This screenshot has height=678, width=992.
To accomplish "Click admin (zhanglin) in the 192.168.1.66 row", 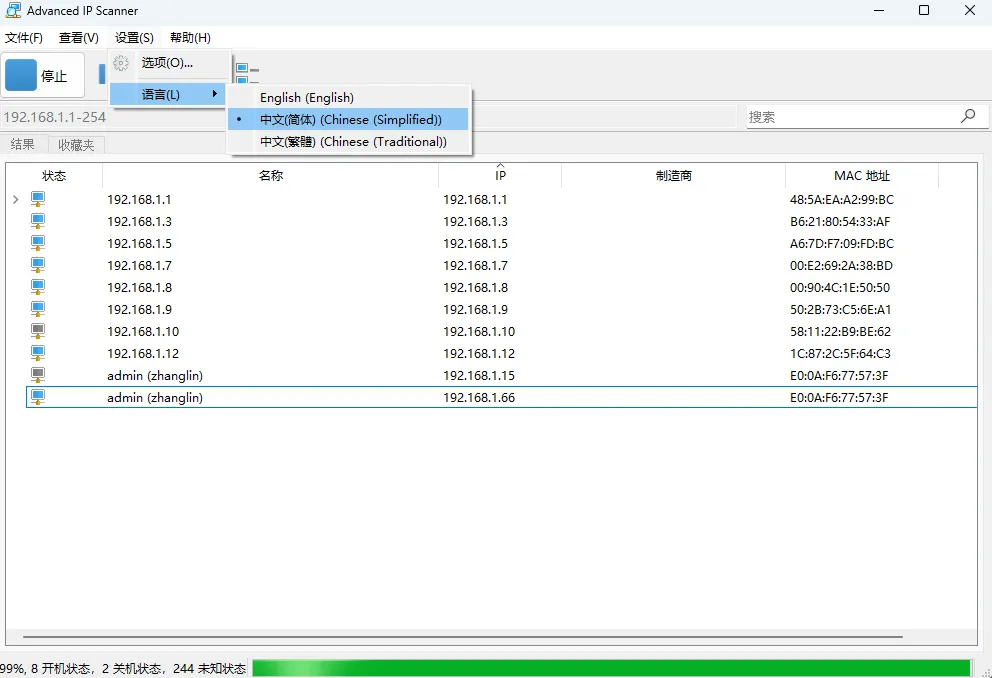I will [155, 398].
